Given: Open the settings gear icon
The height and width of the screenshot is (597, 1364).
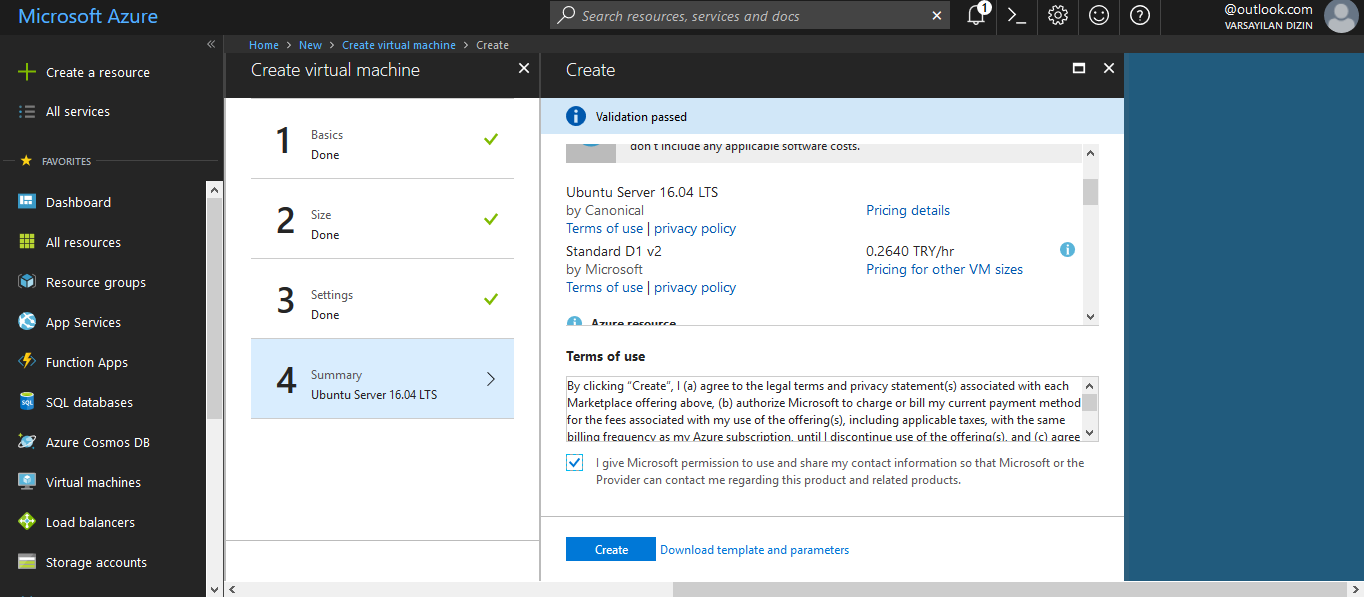Looking at the screenshot, I should click(x=1058, y=16).
